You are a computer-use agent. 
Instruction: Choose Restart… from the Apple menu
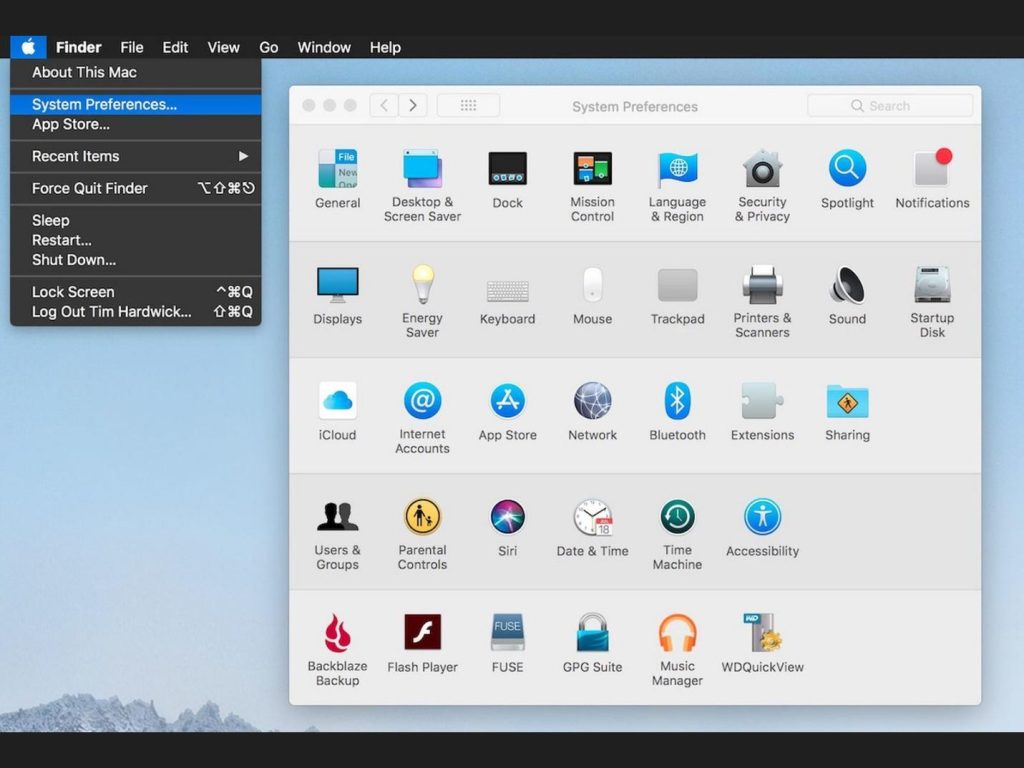click(136, 240)
